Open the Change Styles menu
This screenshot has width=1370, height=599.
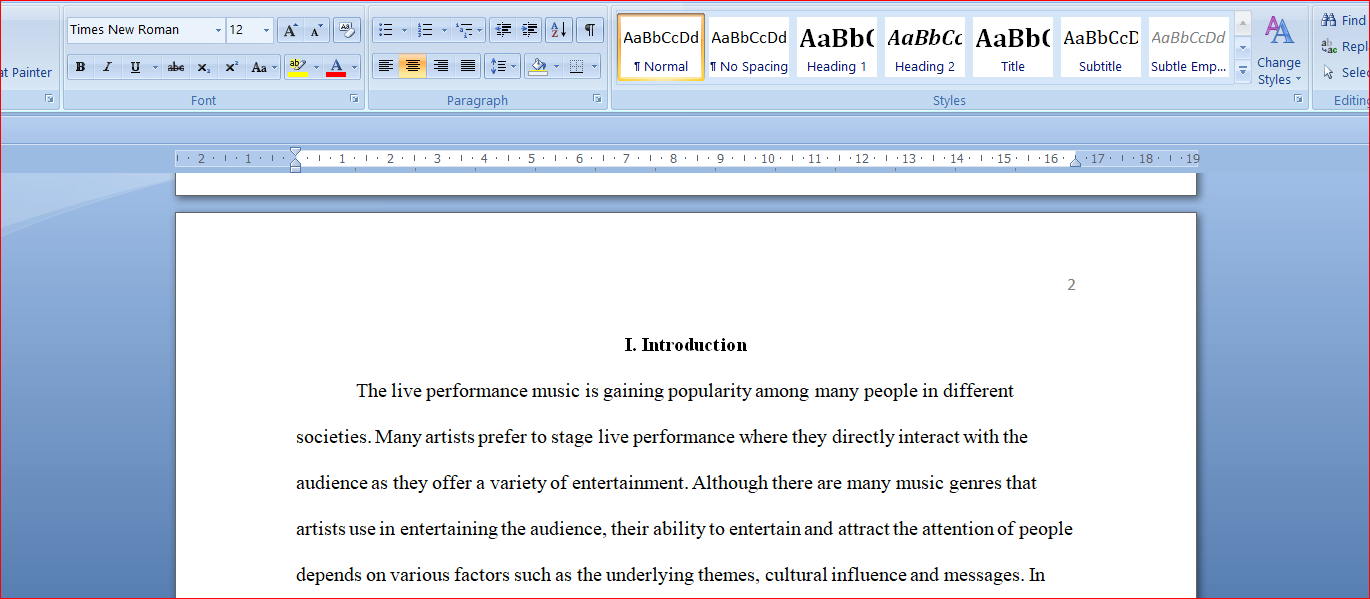[x=1279, y=50]
